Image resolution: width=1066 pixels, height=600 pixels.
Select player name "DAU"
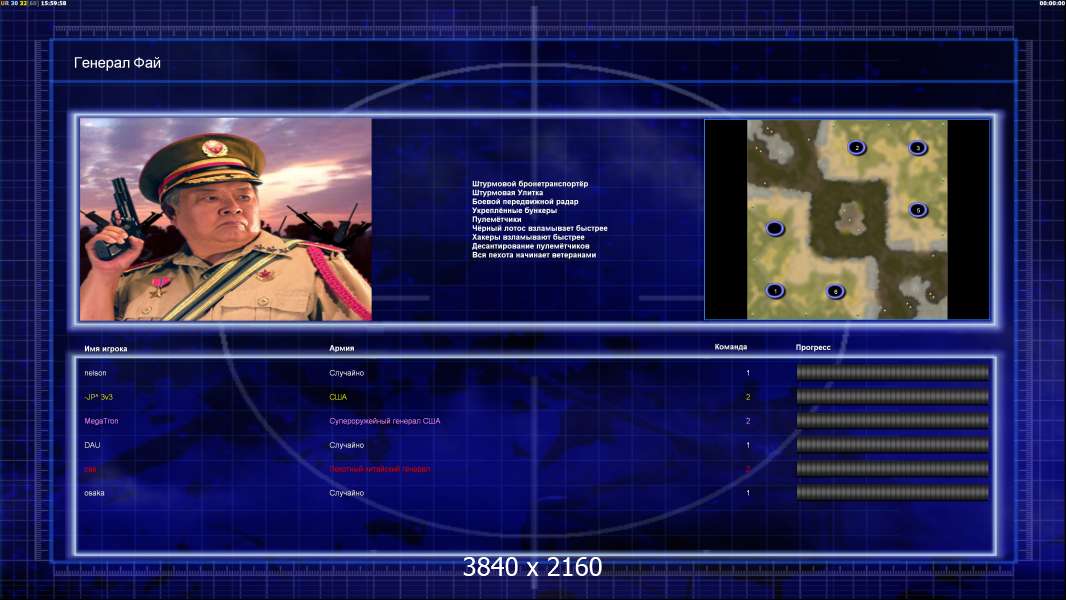[92, 445]
